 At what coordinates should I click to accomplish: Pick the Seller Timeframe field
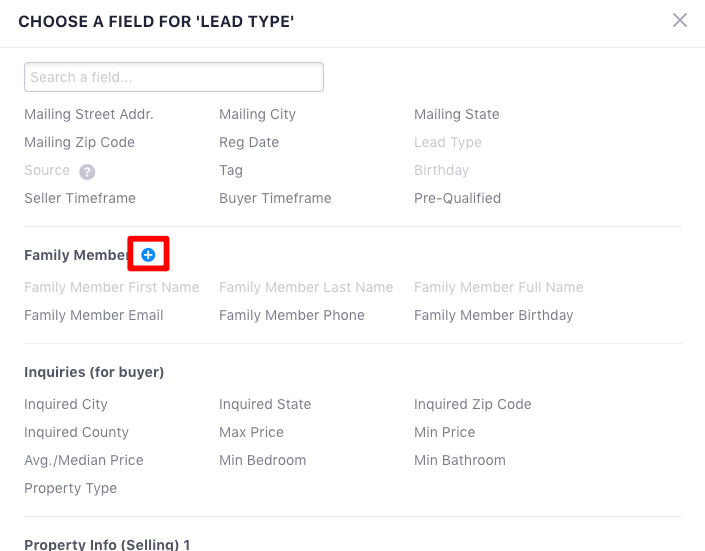click(80, 198)
